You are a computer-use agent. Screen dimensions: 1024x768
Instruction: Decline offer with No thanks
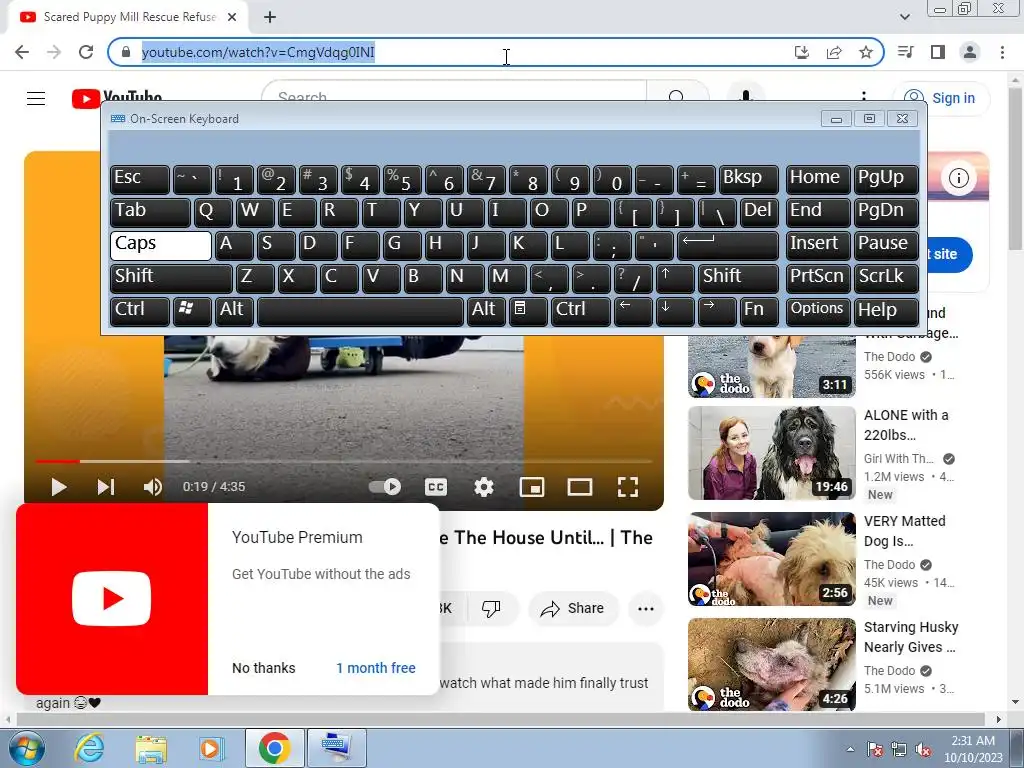coord(264,668)
